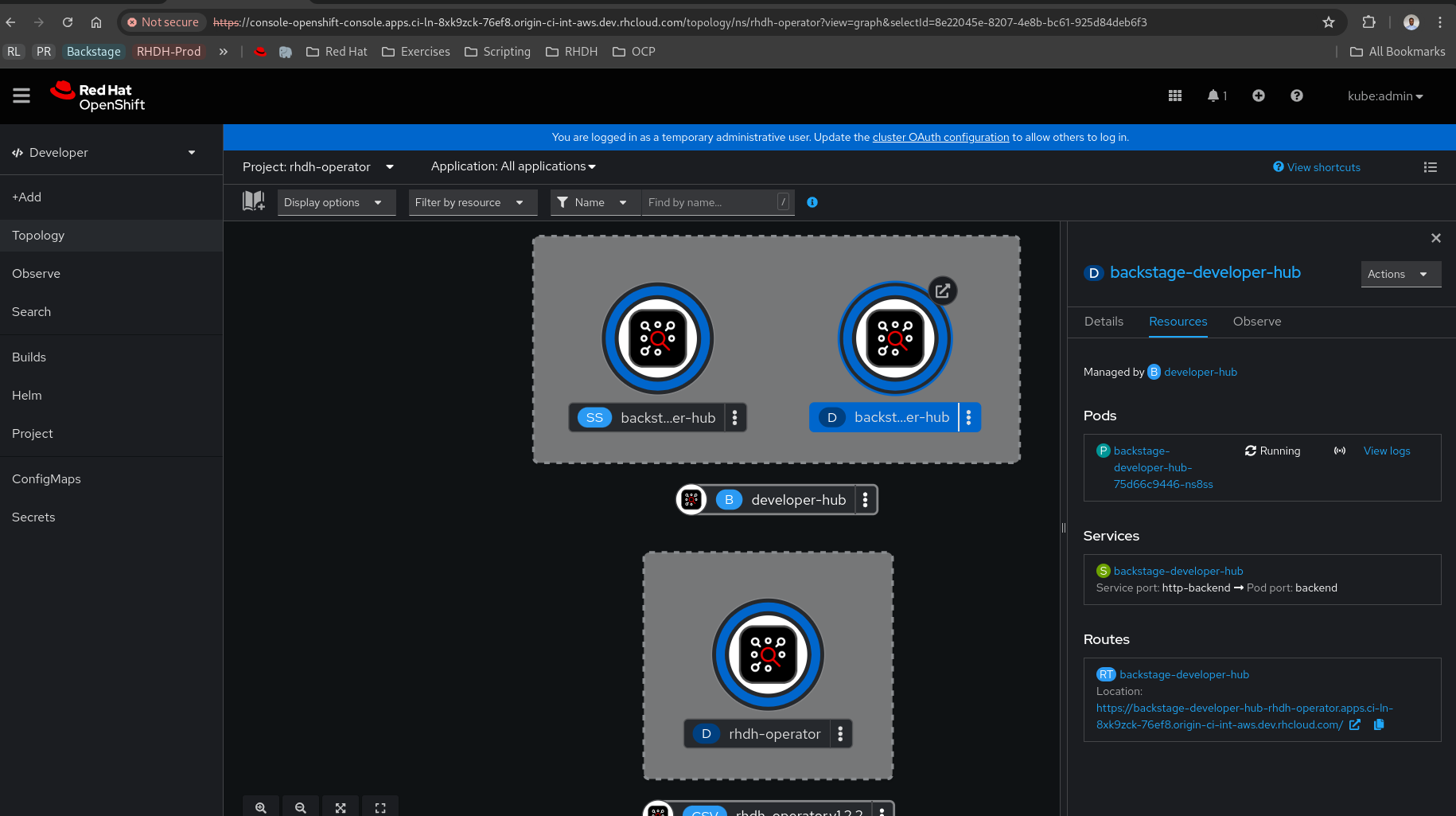This screenshot has height=816, width=1456.
Task: Open the application launcher grid icon
Action: (x=1175, y=96)
